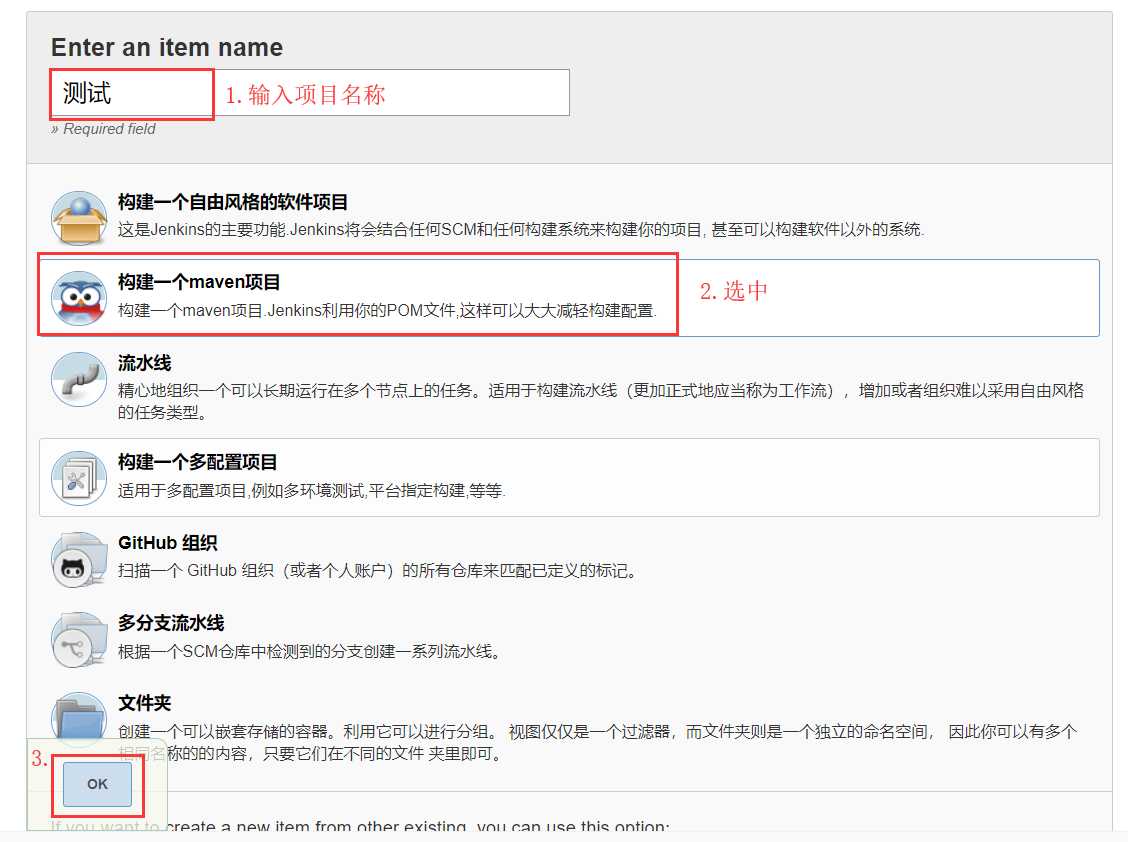Click the description 适用于多配置项目
This screenshot has width=1128, height=842.
tap(311, 491)
